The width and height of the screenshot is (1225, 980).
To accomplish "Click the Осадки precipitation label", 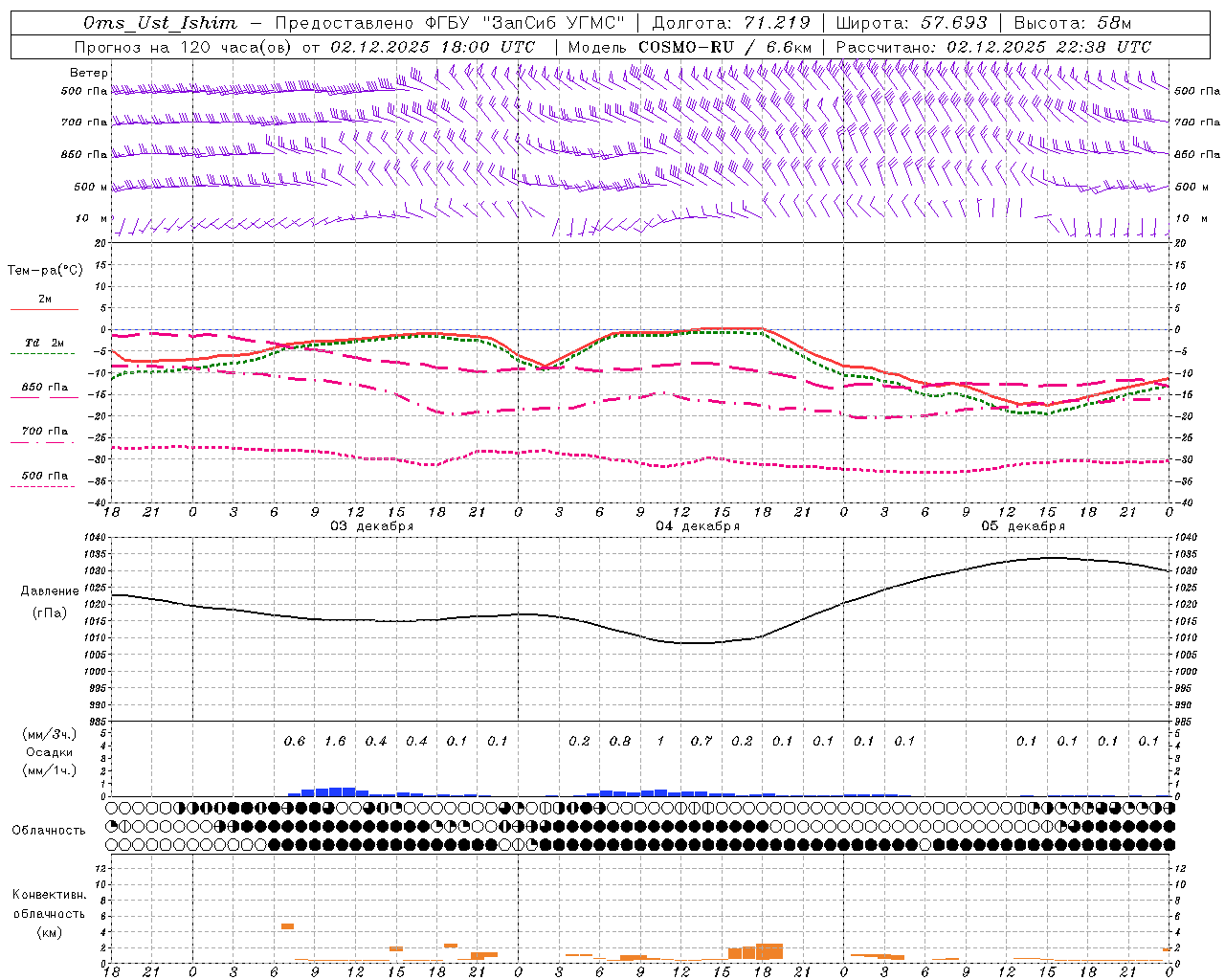I will click(50, 752).
